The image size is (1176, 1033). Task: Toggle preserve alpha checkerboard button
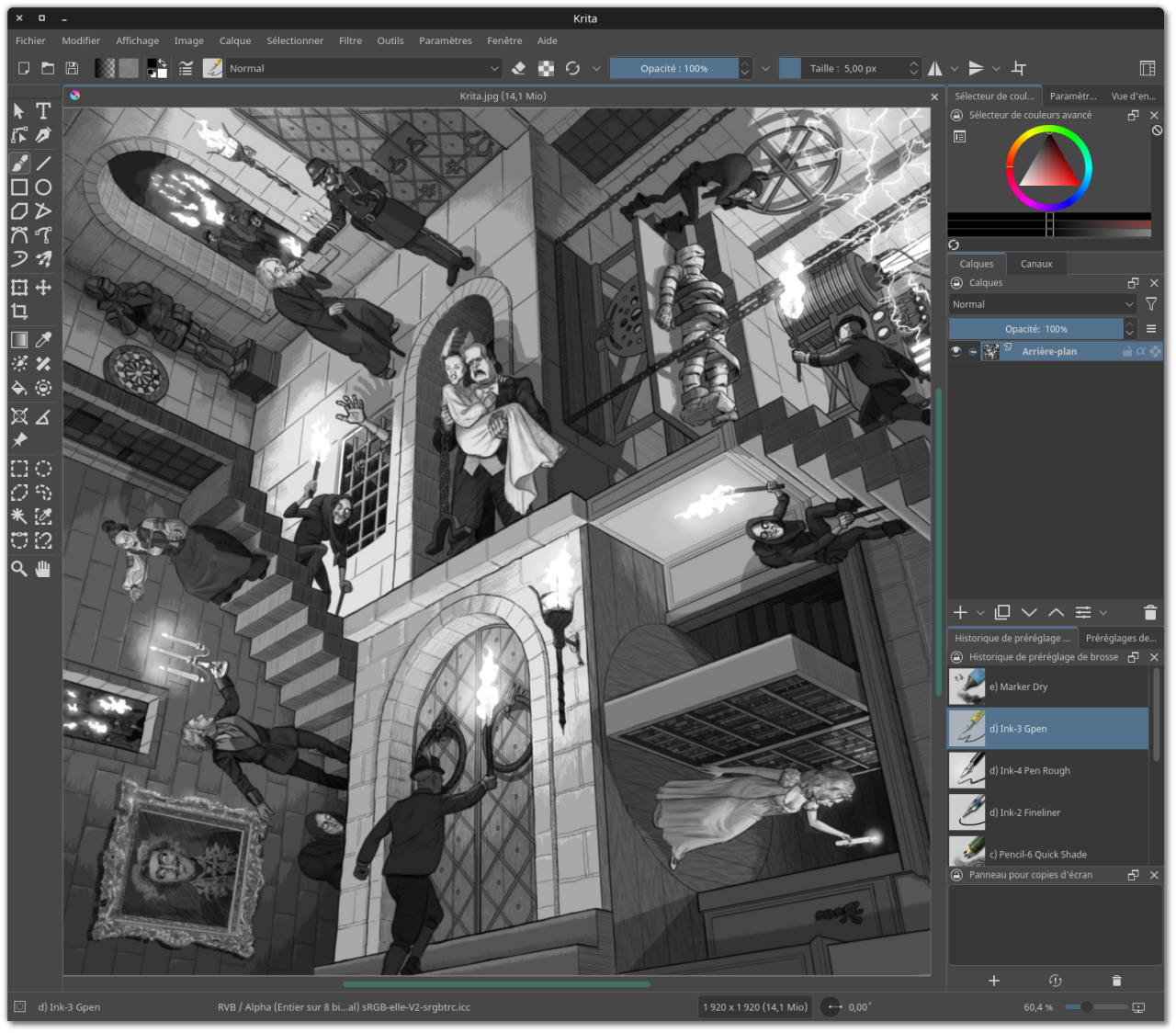click(546, 68)
